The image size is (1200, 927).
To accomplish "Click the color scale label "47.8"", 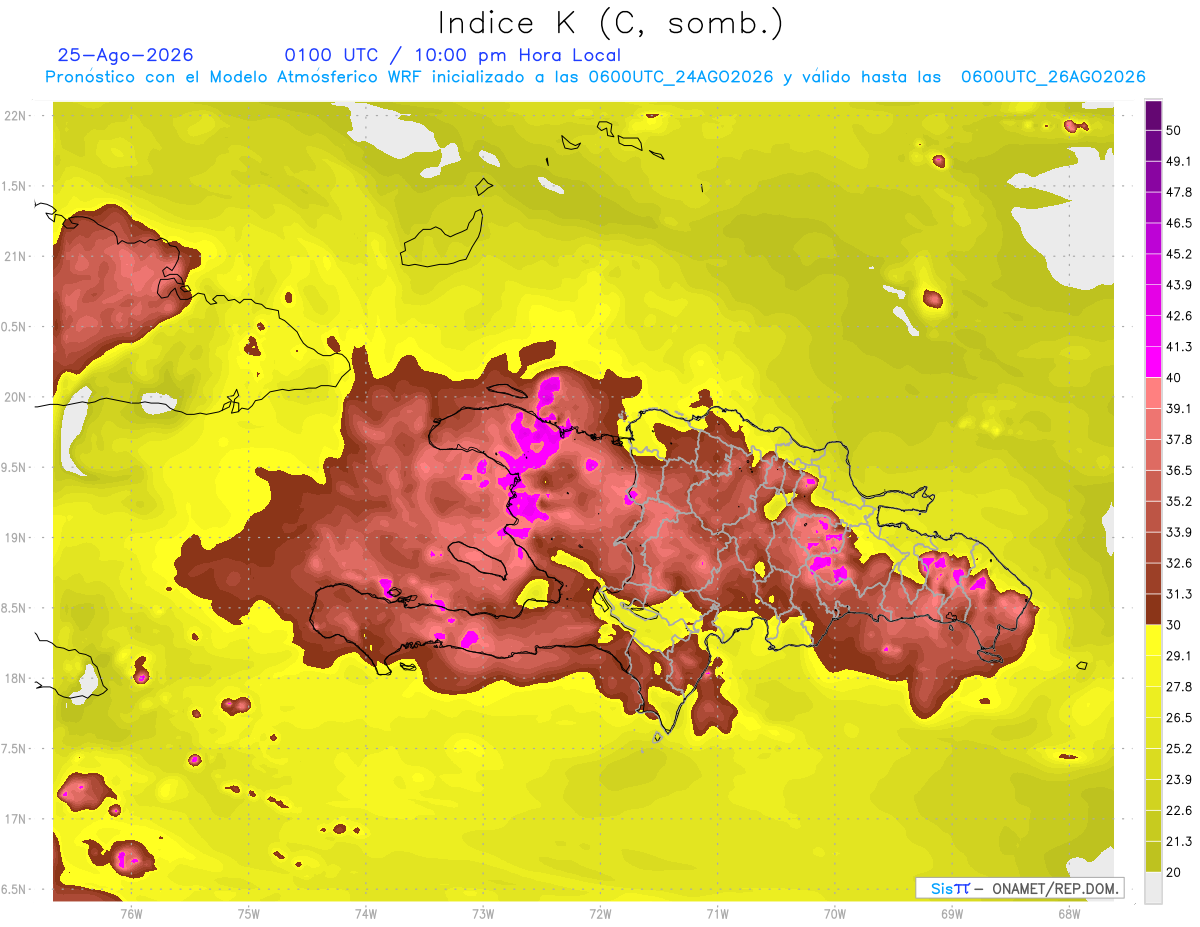I will coord(1179,192).
